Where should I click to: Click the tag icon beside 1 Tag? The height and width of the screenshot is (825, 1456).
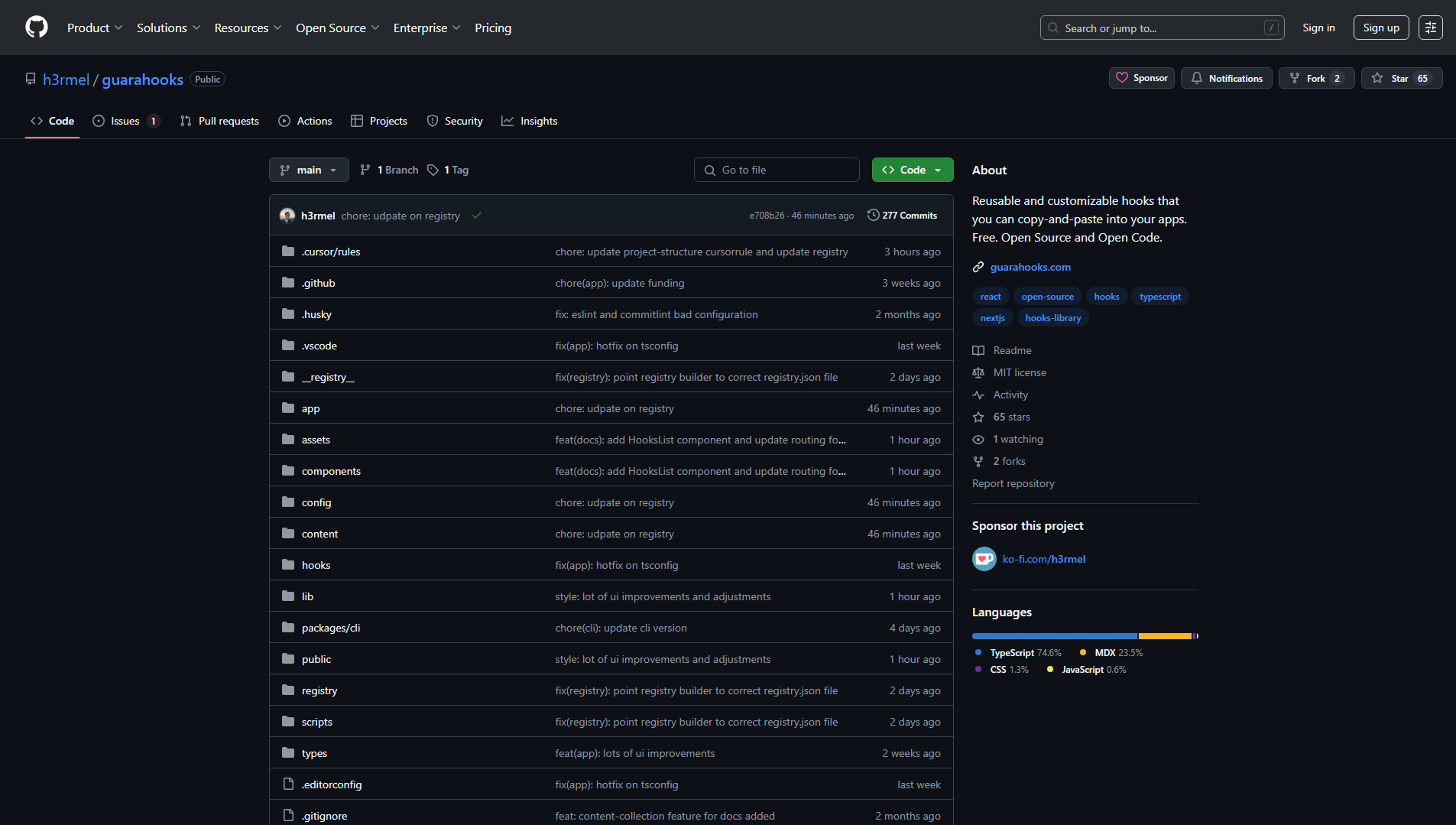[x=433, y=170]
